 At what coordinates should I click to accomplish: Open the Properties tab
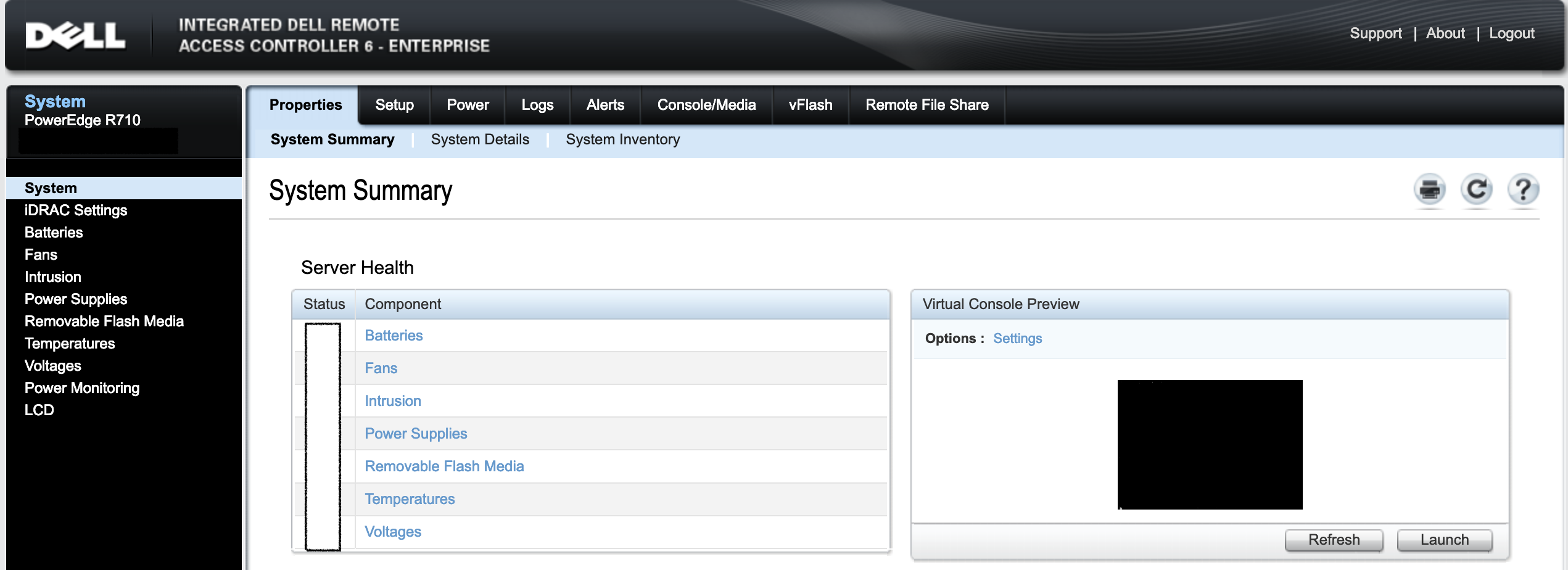pos(305,105)
